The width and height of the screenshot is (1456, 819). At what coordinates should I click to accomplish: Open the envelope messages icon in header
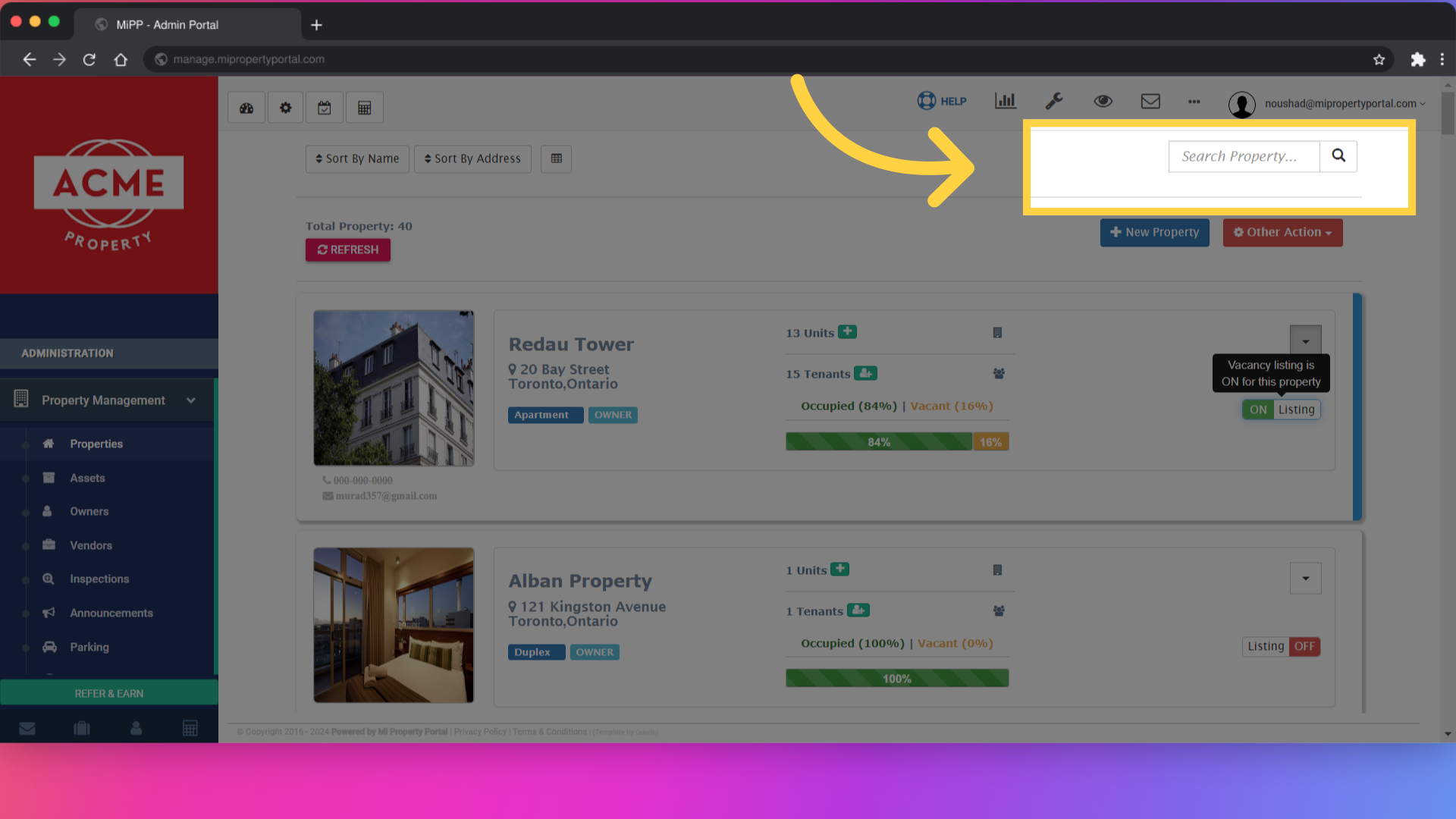point(1150,101)
